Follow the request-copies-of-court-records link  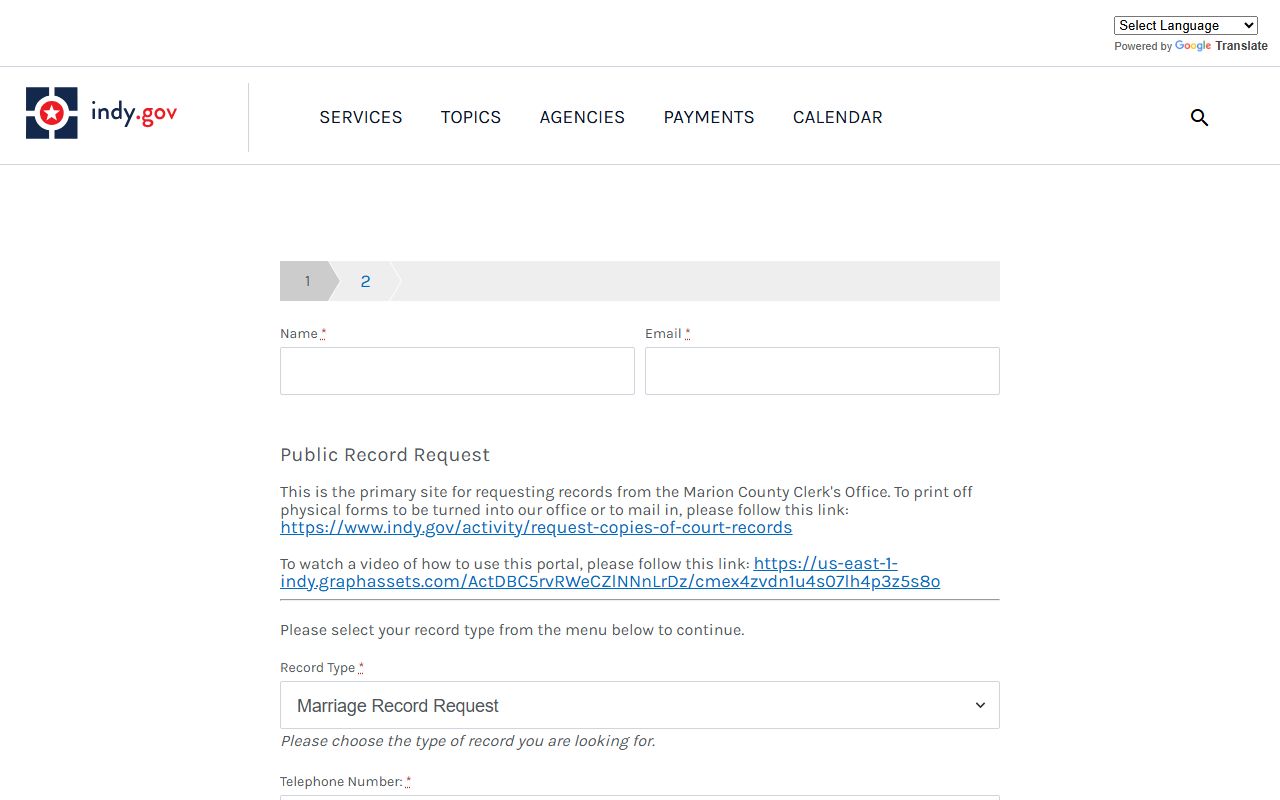(x=536, y=527)
